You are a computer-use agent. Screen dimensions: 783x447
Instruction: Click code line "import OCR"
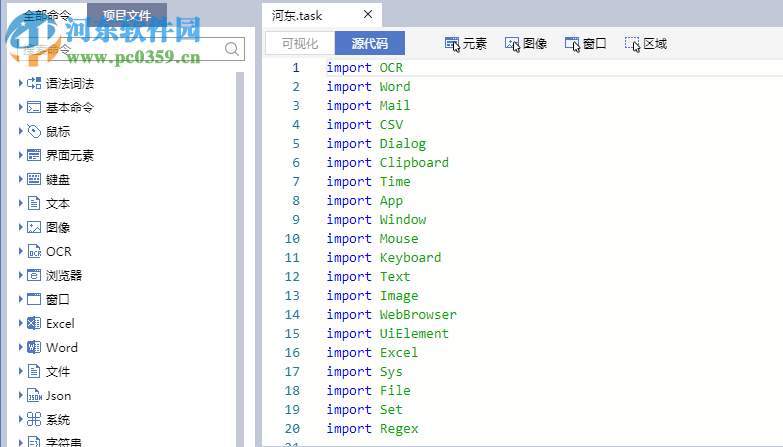point(365,67)
